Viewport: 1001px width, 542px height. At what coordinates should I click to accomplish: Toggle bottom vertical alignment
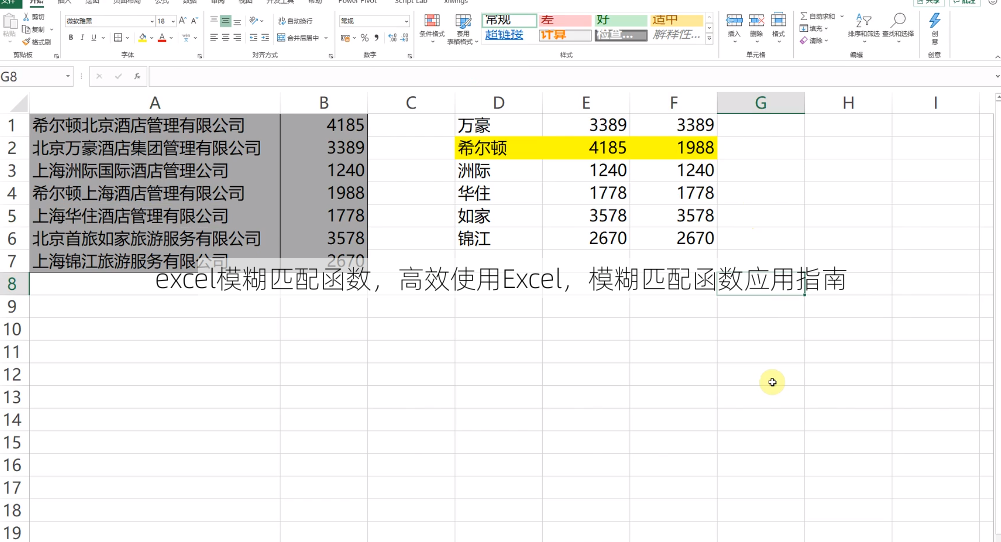(237, 21)
